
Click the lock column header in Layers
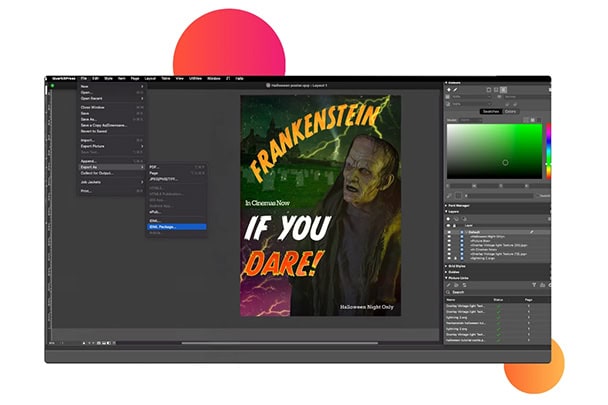click(455, 225)
